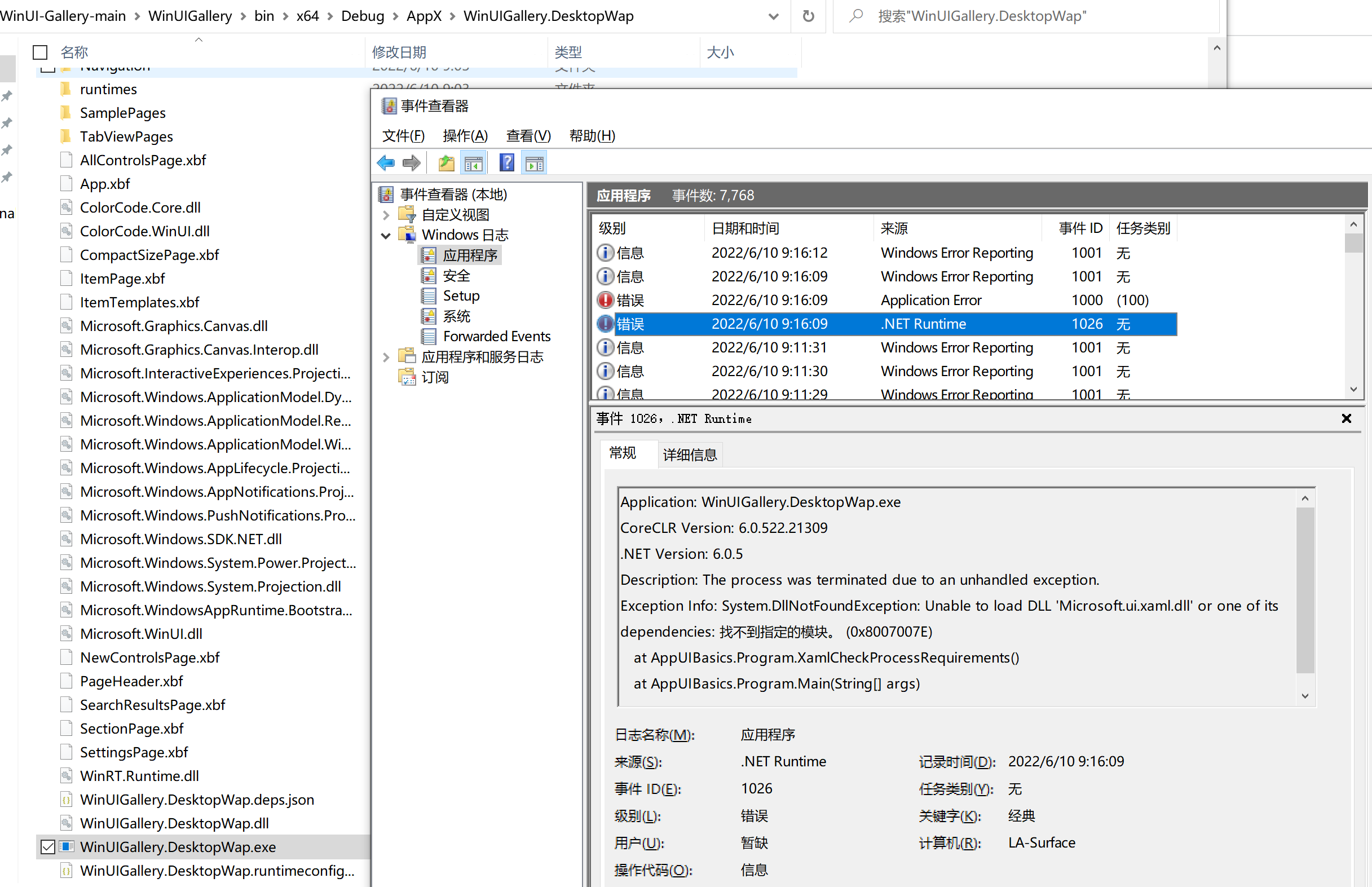Switch to the 详细信息 tab
The width and height of the screenshot is (1372, 887).
[x=690, y=455]
